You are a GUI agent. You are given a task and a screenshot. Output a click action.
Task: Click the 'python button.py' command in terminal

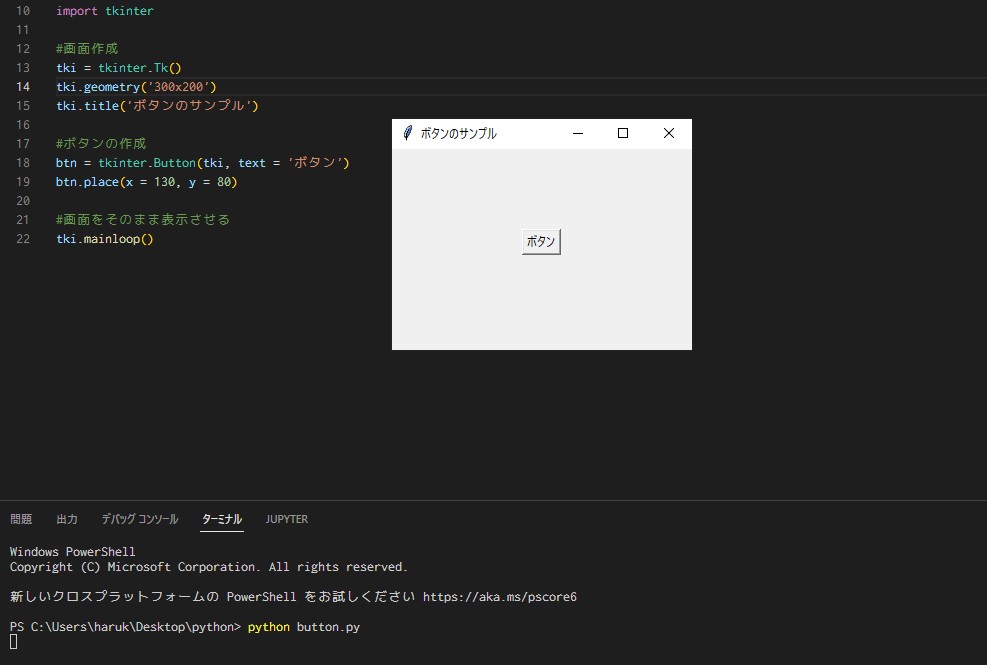[303, 627]
